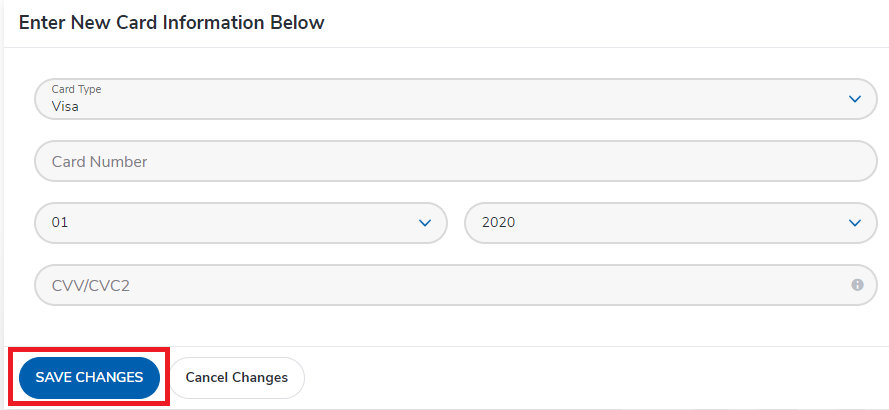Focus the CVV/CVC2 input field
Screen dimensions: 889x410
pos(440,285)
